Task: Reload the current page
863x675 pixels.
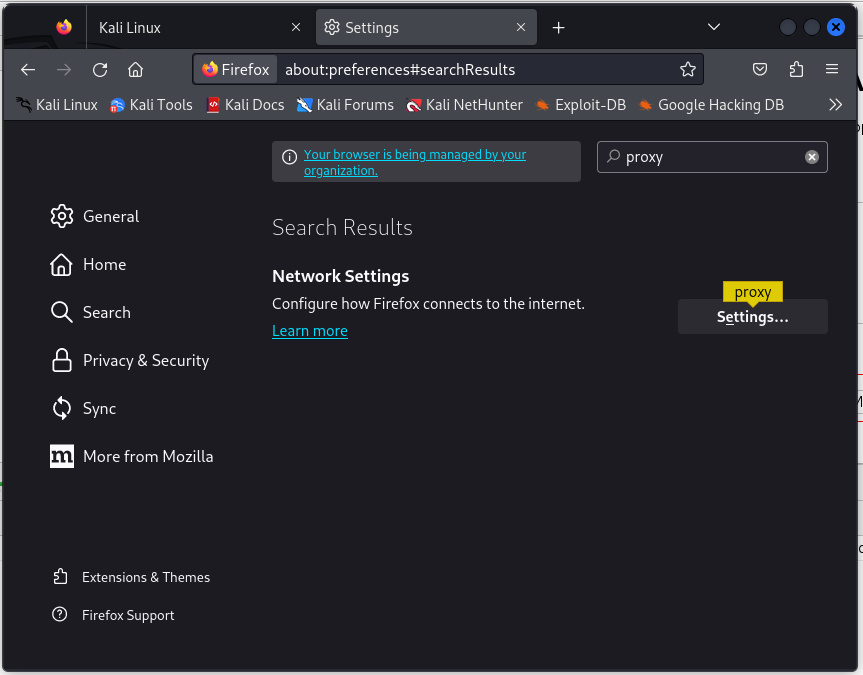Action: pos(100,70)
